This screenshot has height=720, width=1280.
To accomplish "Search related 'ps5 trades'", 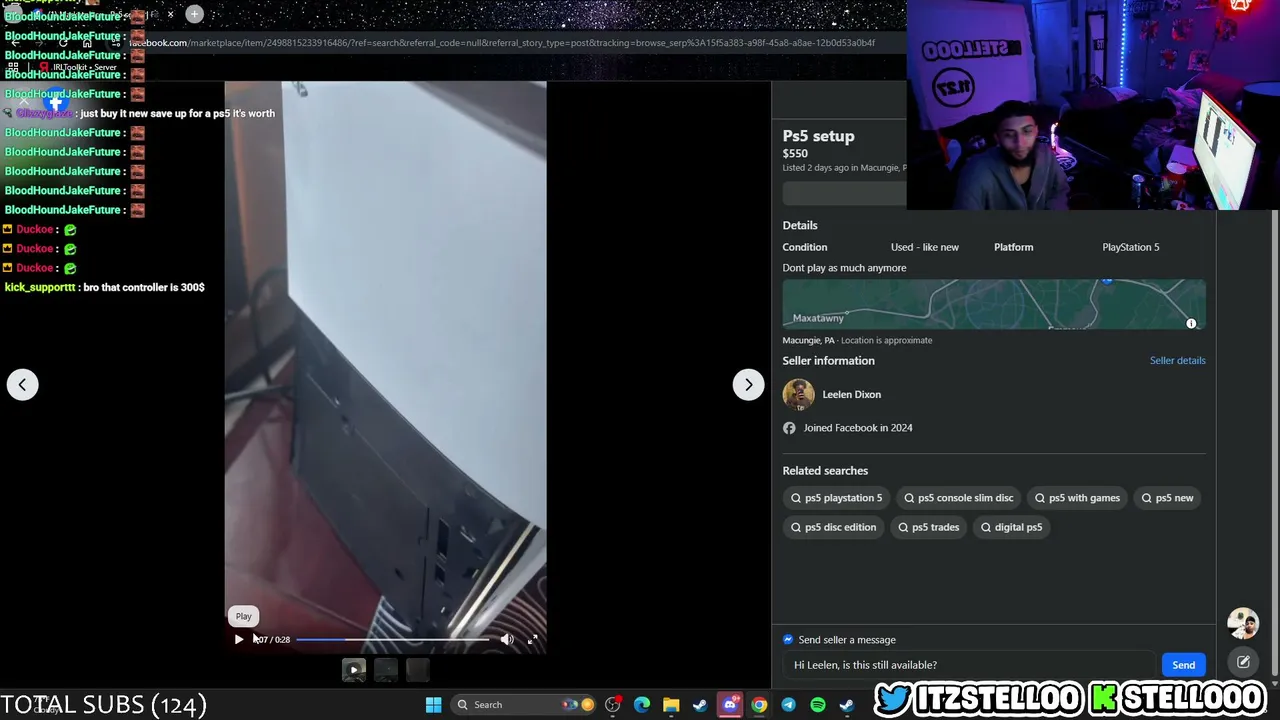I will pyautogui.click(x=929, y=527).
